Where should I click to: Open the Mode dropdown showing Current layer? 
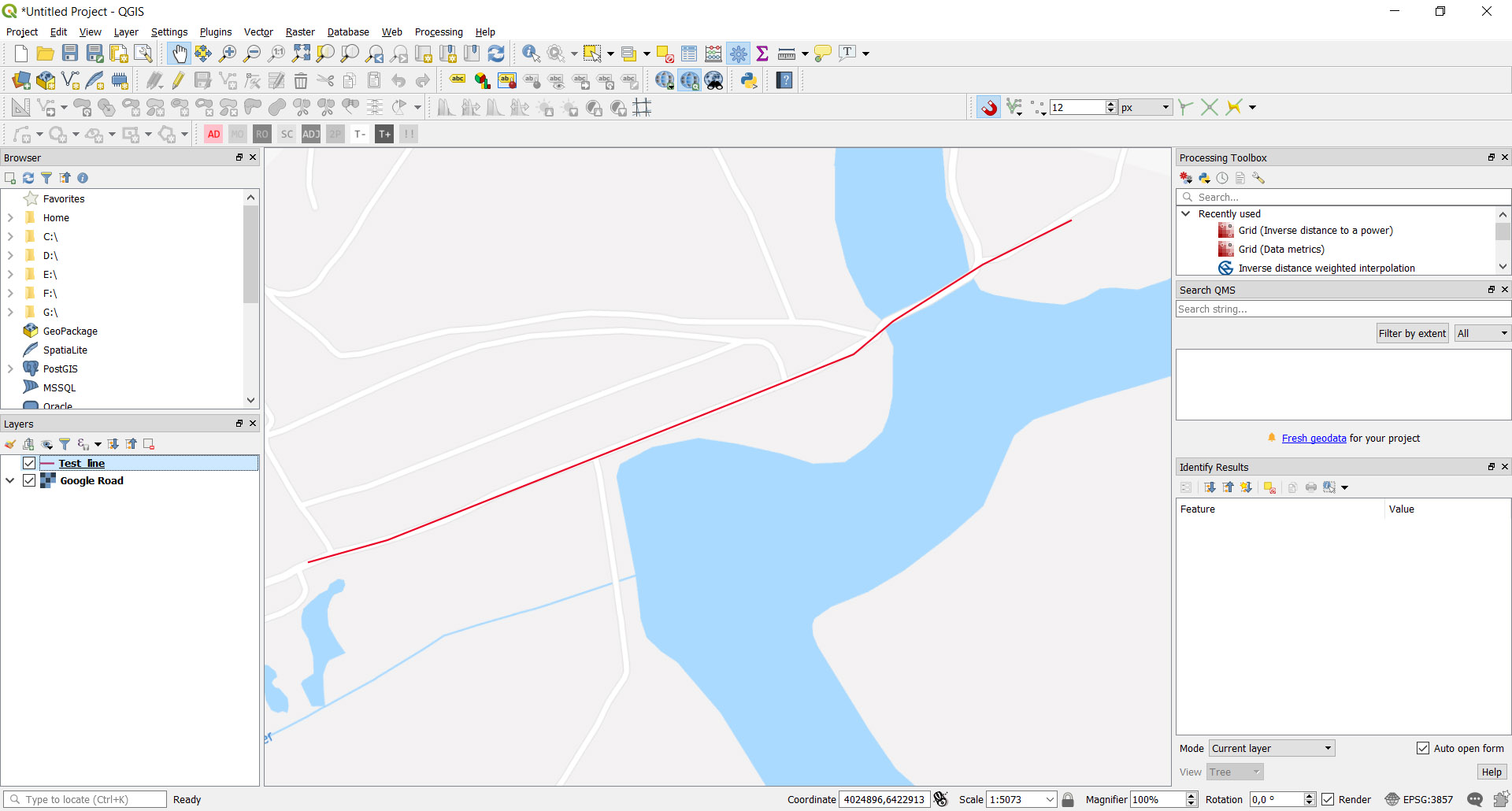1270,748
